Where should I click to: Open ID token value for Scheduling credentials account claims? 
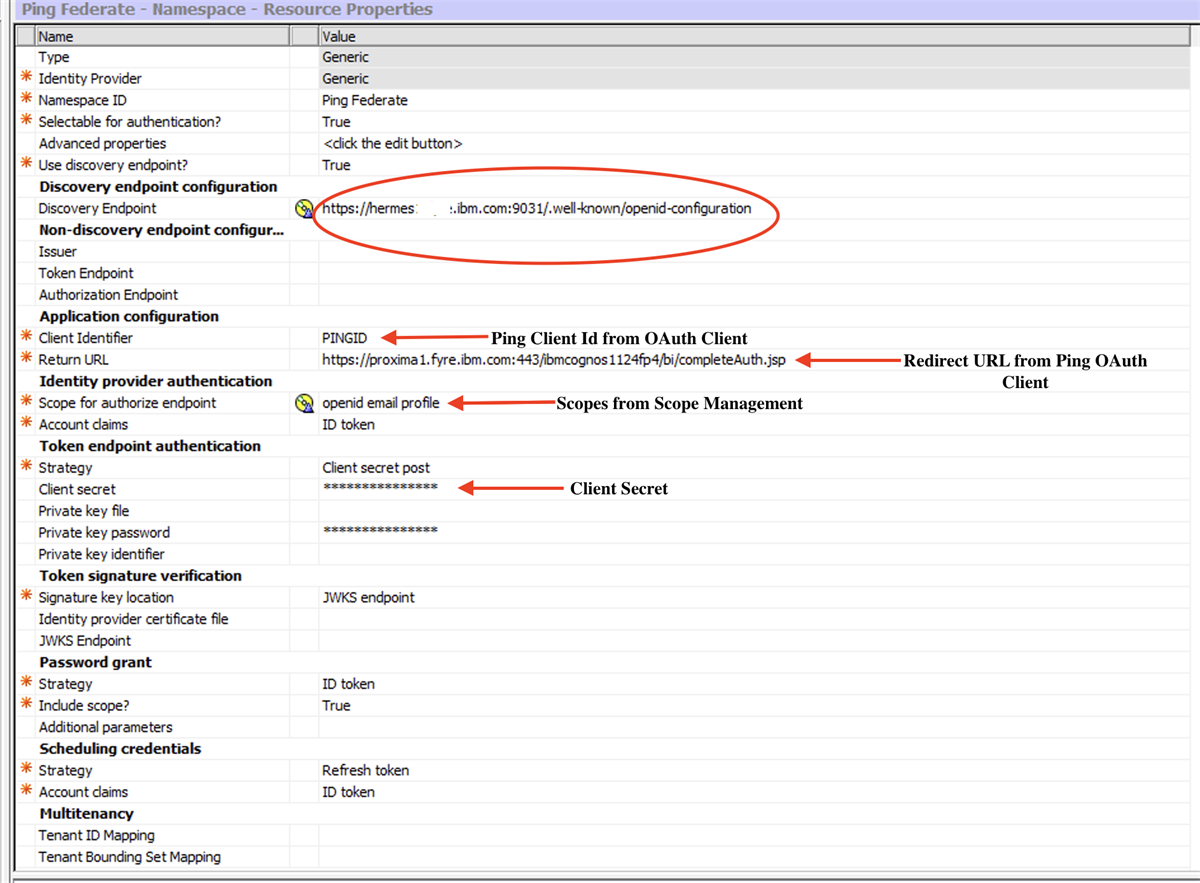pyautogui.click(x=348, y=792)
